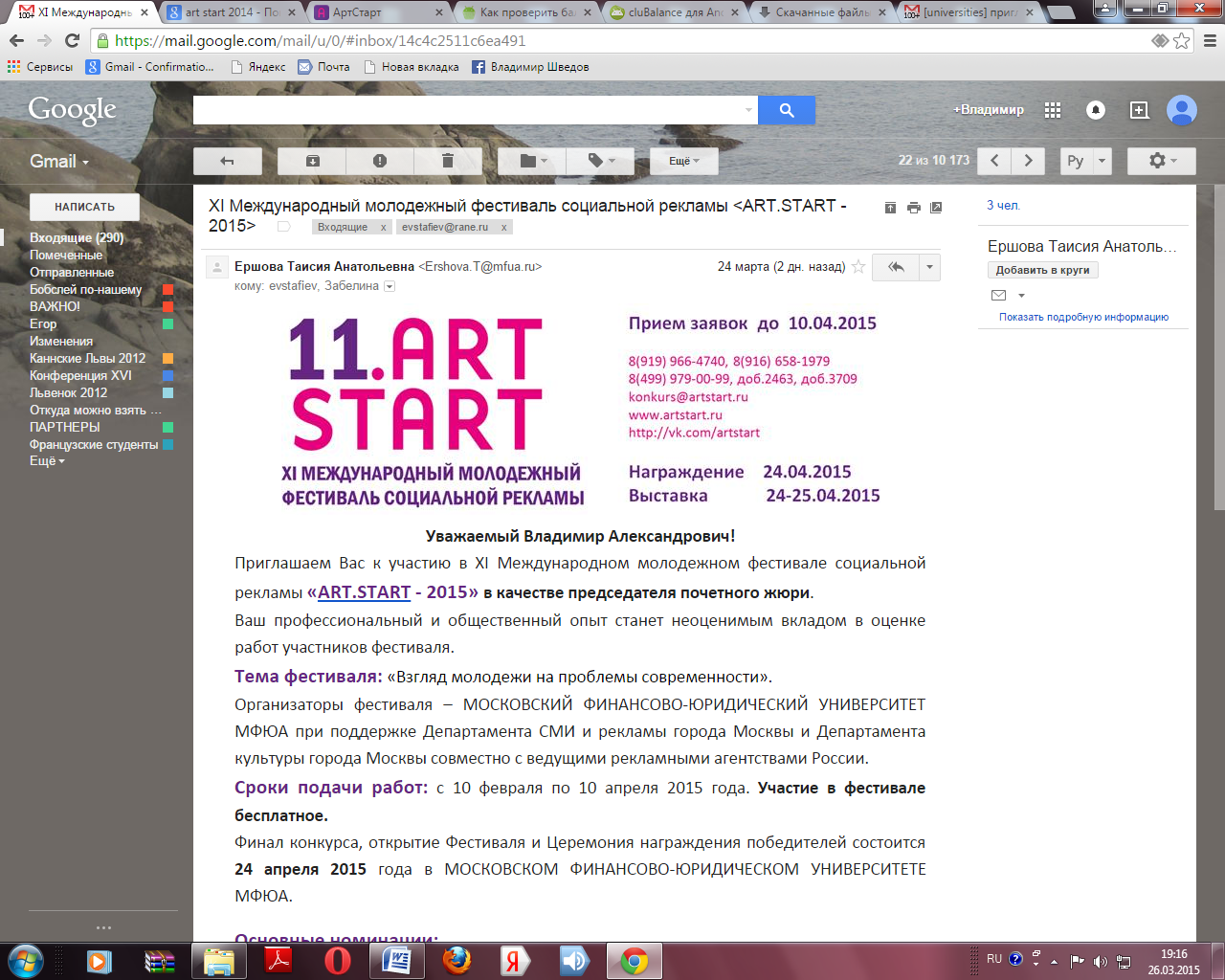The width and height of the screenshot is (1225, 980).
Task: Remove the evstafiev@rane.ru label with its x
Action: 504,227
